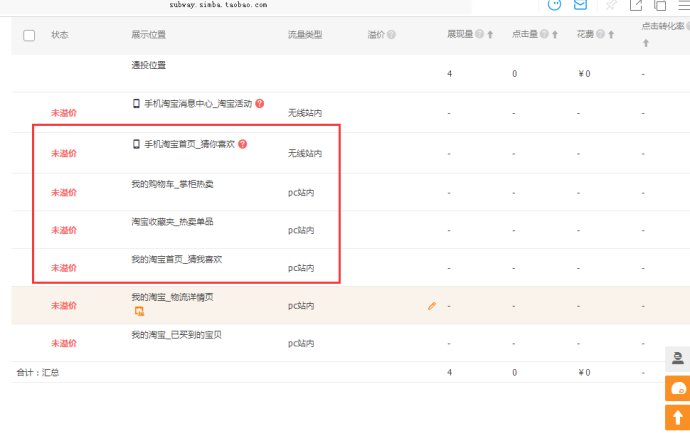Click 我的淘宝首页_猜我喜欢 placement name
Image resolution: width=690 pixels, height=436 pixels.
(176, 259)
